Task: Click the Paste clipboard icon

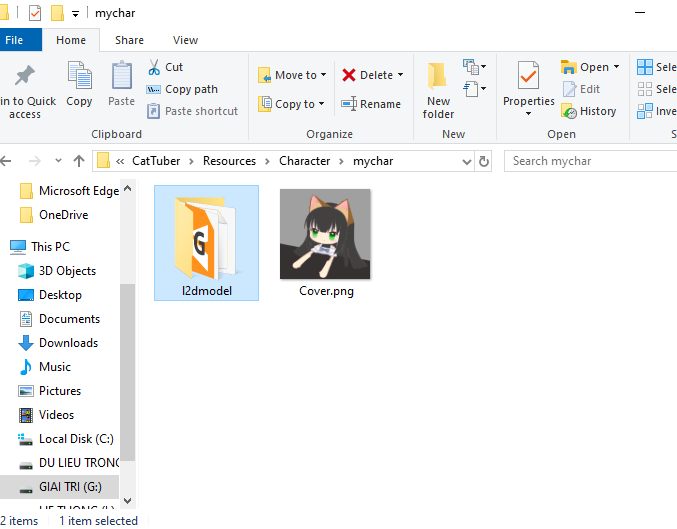Action: click(122, 75)
